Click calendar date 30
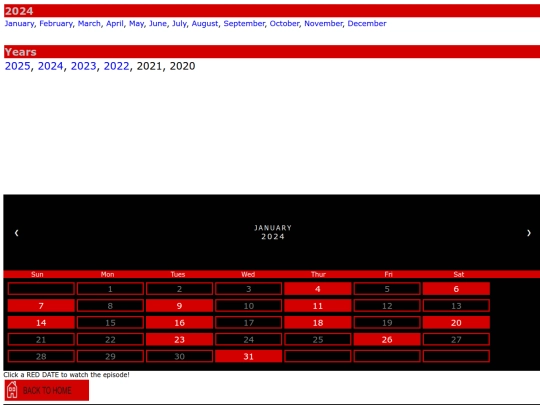This screenshot has height=405, width=540. pyautogui.click(x=179, y=356)
